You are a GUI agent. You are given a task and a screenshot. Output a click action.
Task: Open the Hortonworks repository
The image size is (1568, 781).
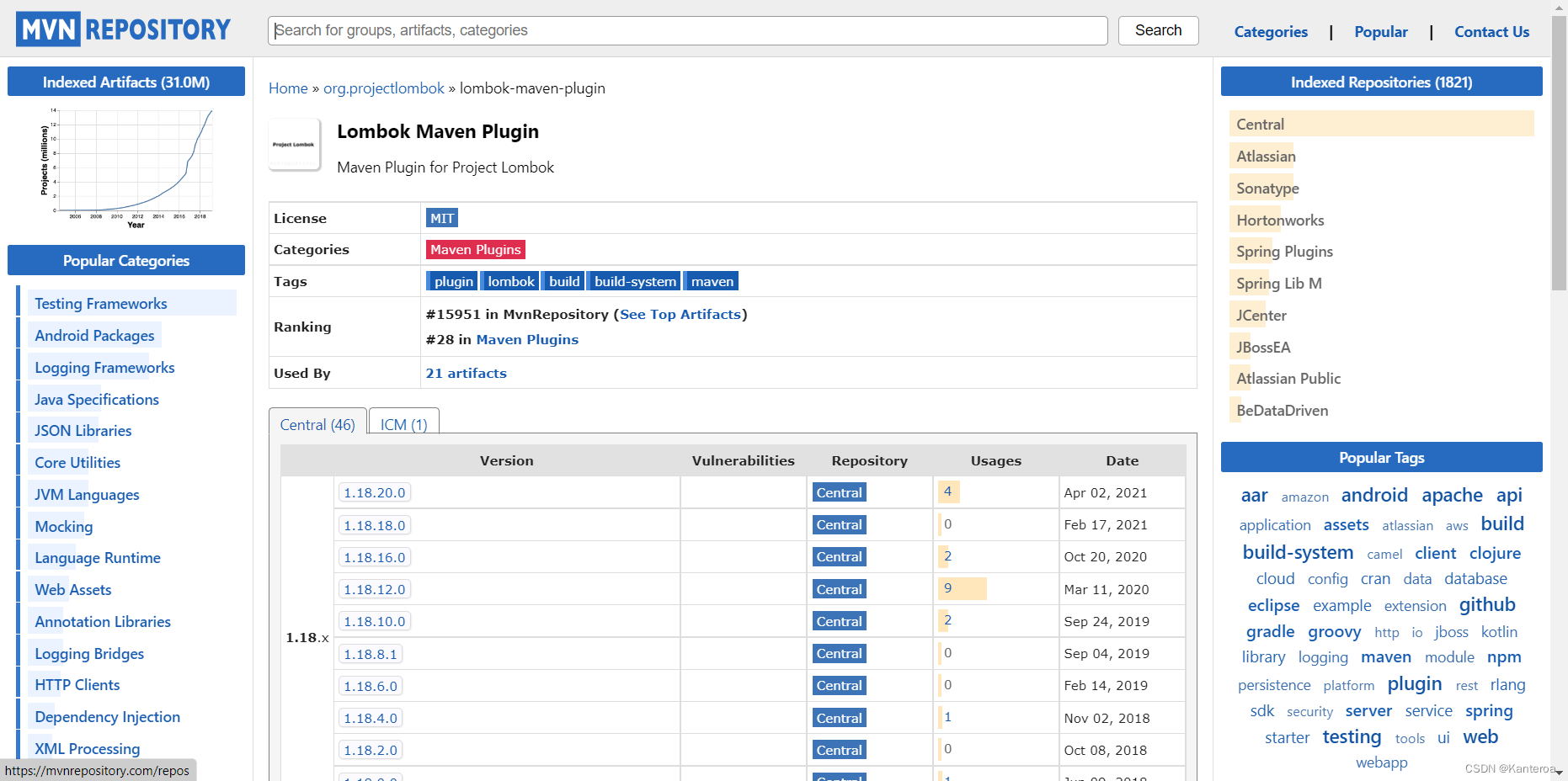1280,220
